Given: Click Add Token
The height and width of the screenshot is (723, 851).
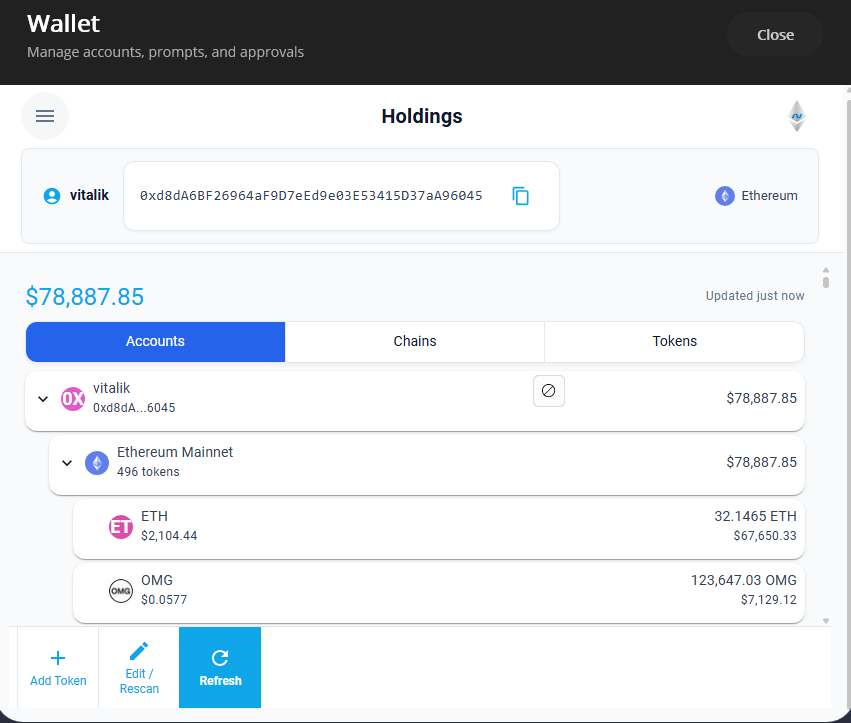Looking at the screenshot, I should pyautogui.click(x=57, y=667).
